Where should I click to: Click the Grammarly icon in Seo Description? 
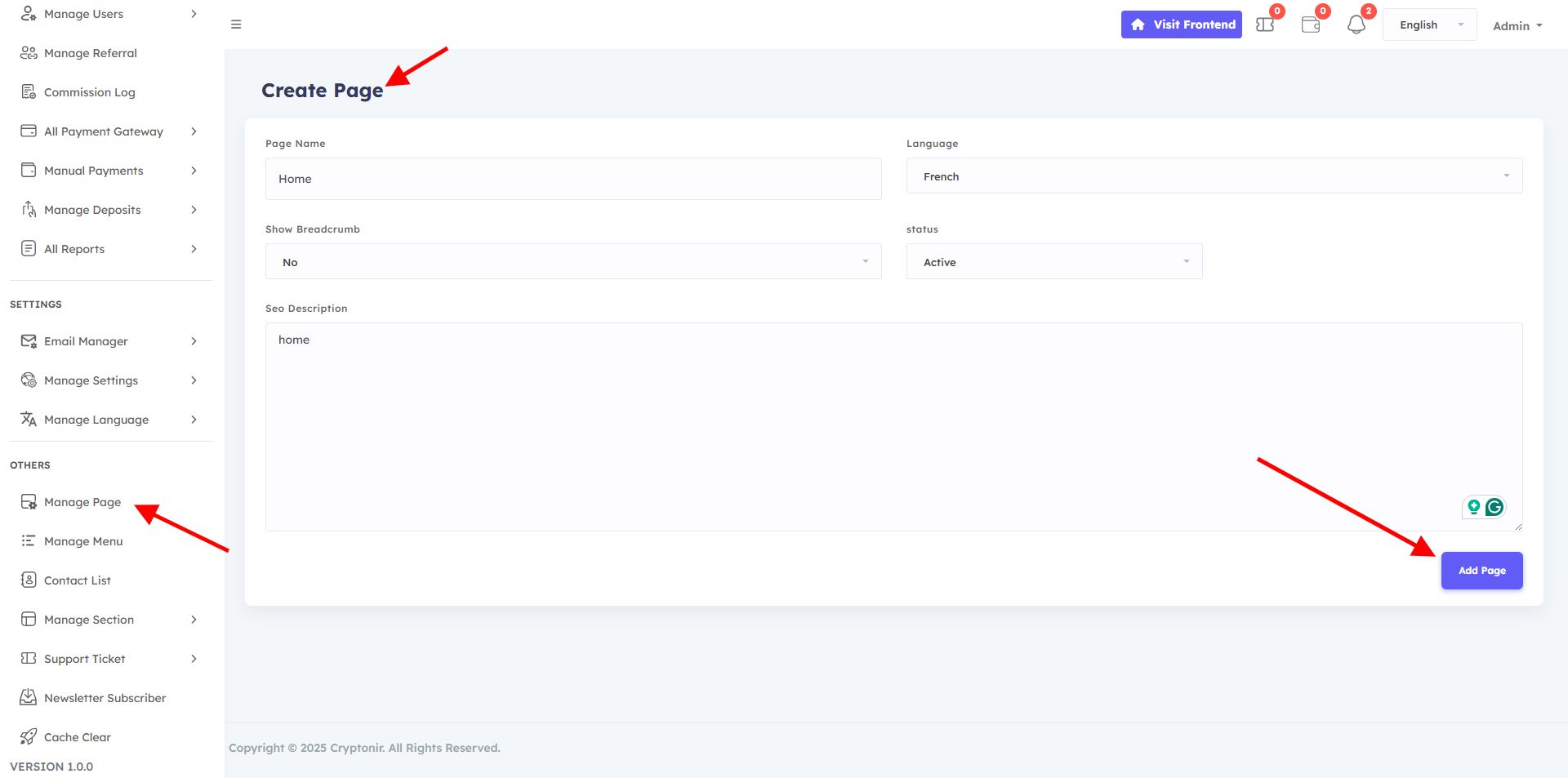pos(1494,507)
